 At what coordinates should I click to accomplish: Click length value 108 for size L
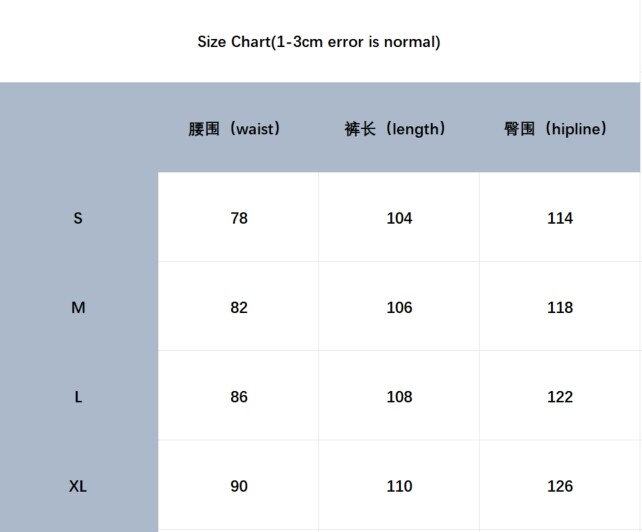click(x=399, y=397)
